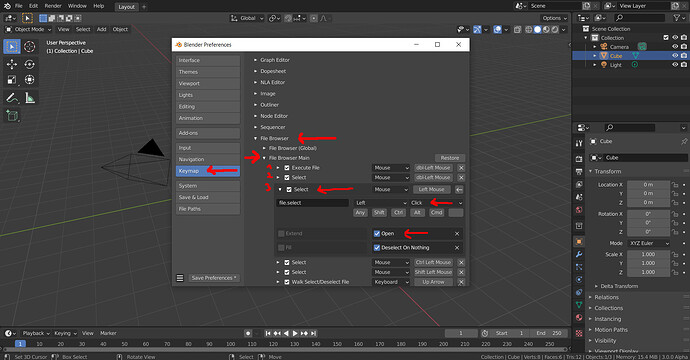
Task: Open the Options button in viewport header
Action: 554,18
